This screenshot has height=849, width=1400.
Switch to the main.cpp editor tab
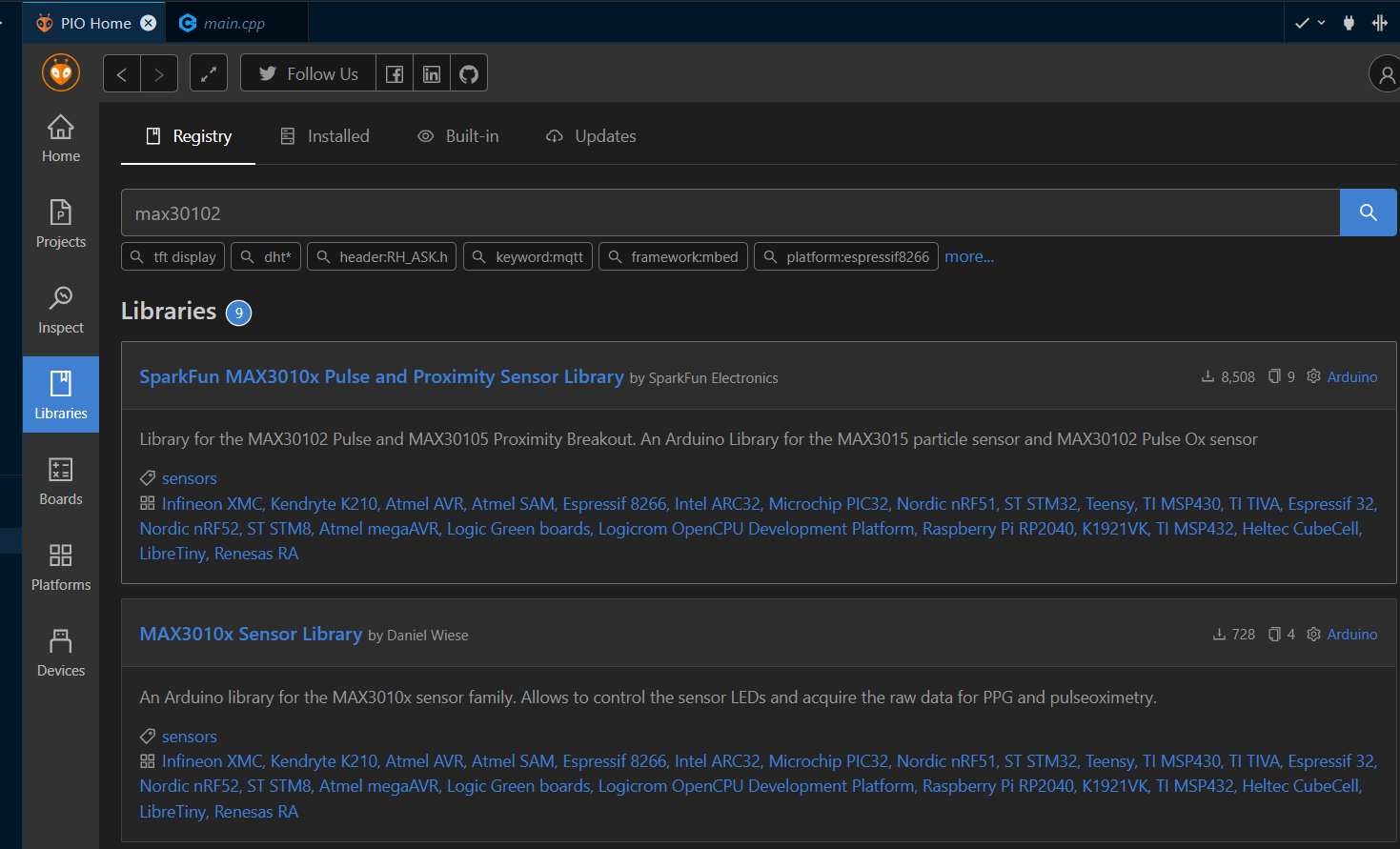coord(233,23)
